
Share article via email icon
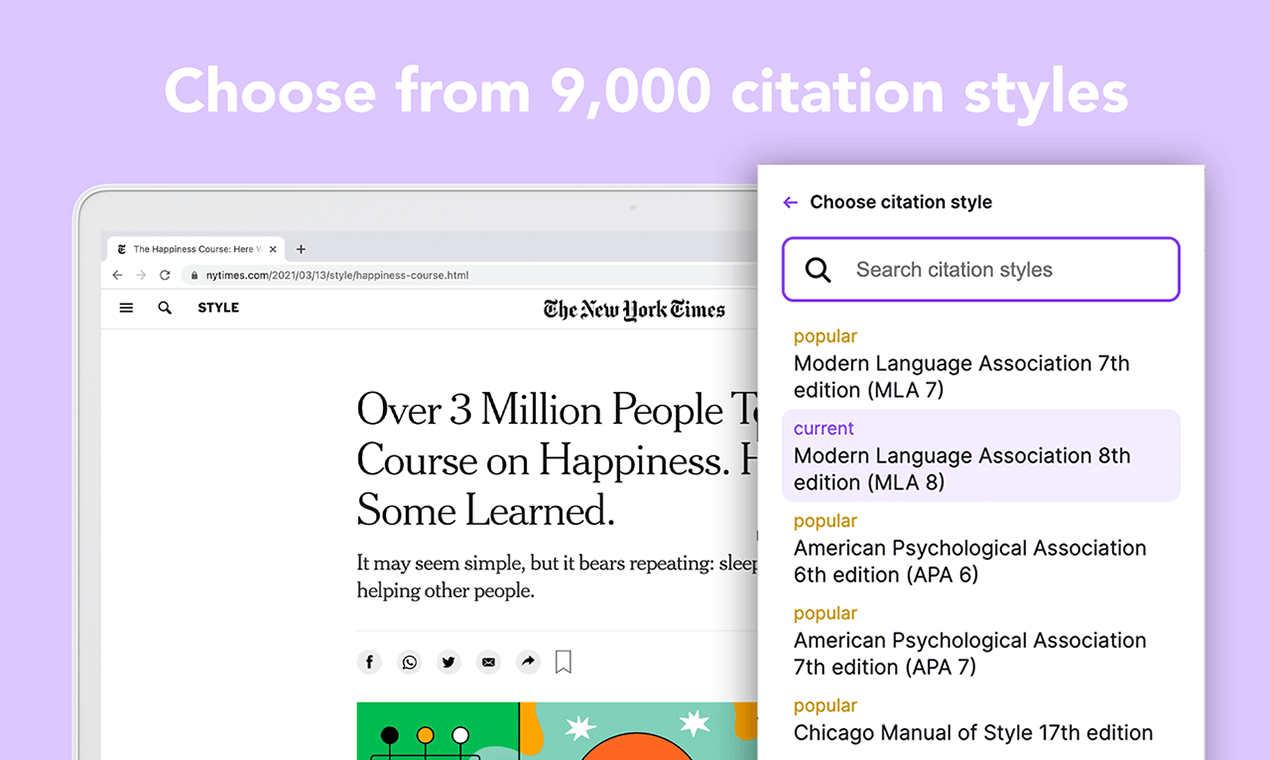pyautogui.click(x=488, y=662)
